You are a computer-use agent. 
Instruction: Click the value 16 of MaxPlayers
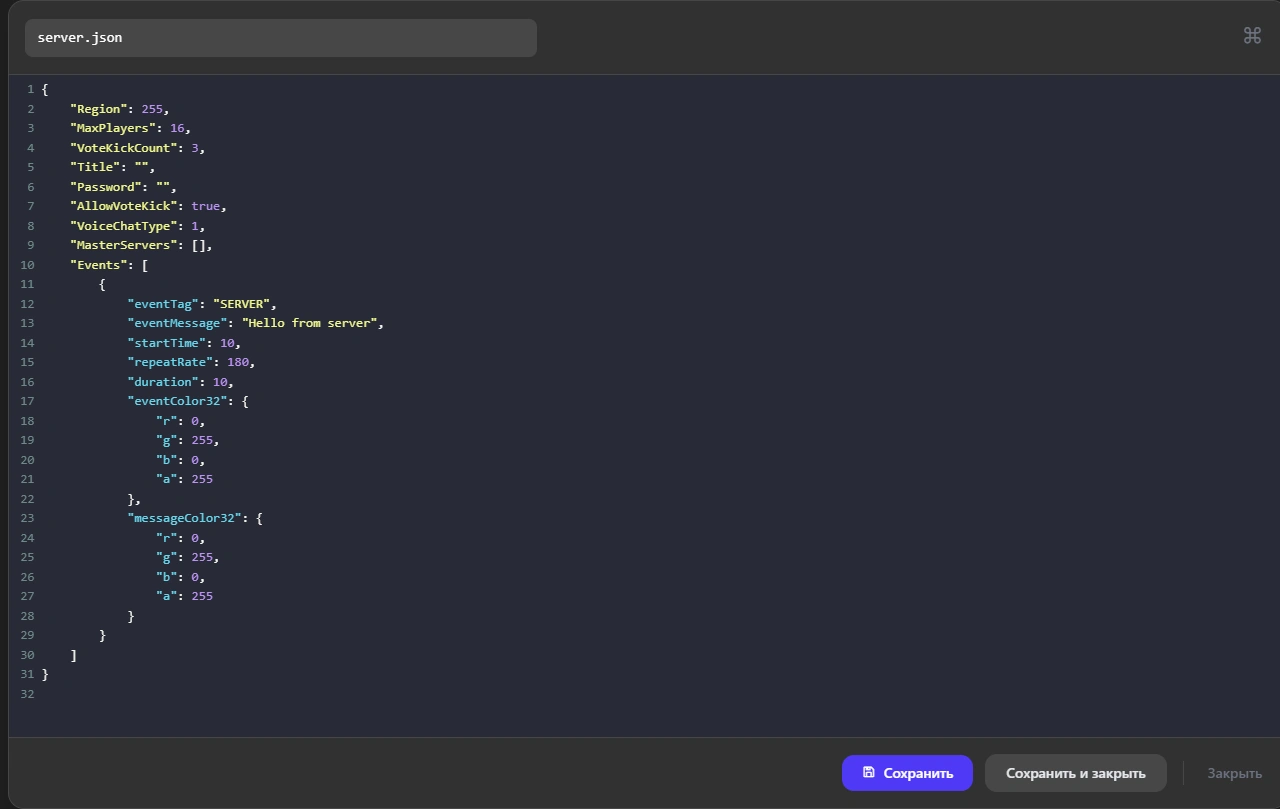177,128
